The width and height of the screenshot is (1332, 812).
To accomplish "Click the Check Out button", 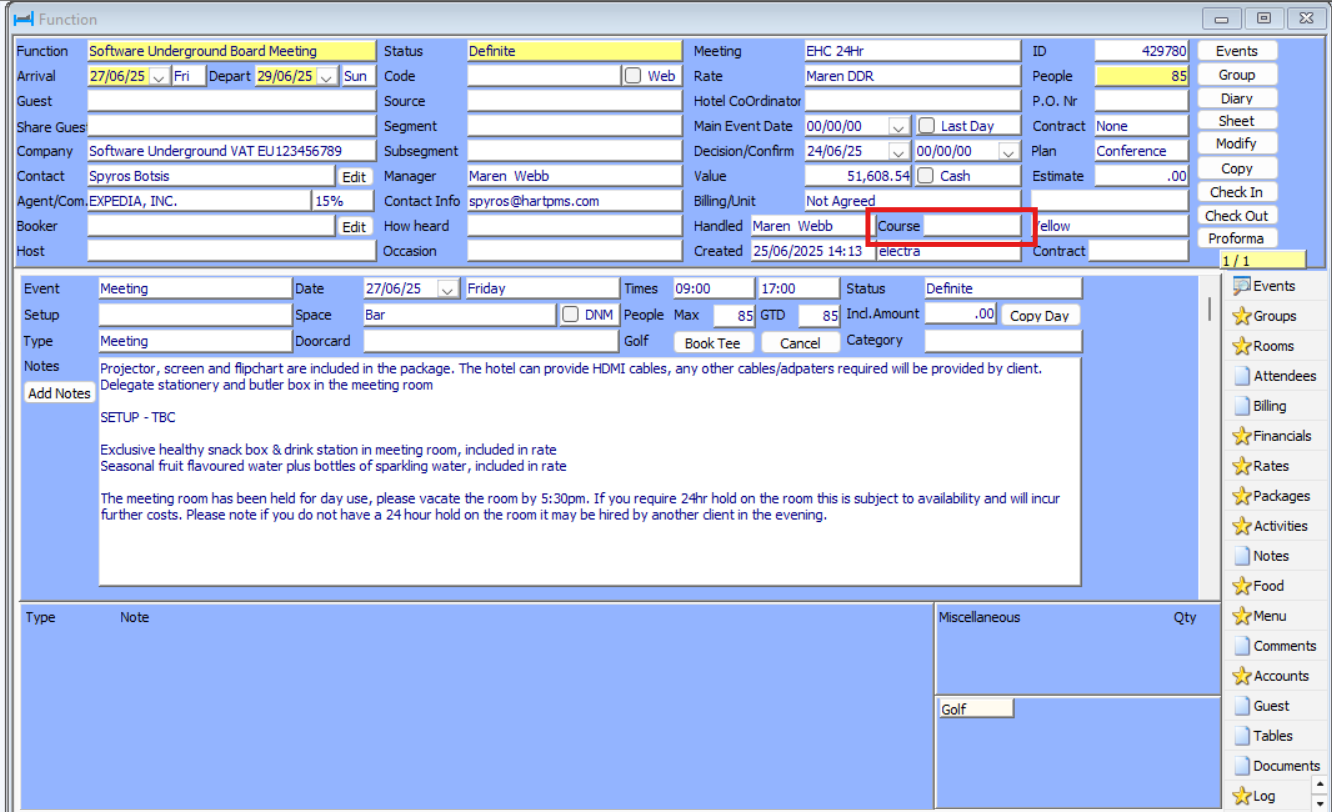I will click(x=1237, y=215).
